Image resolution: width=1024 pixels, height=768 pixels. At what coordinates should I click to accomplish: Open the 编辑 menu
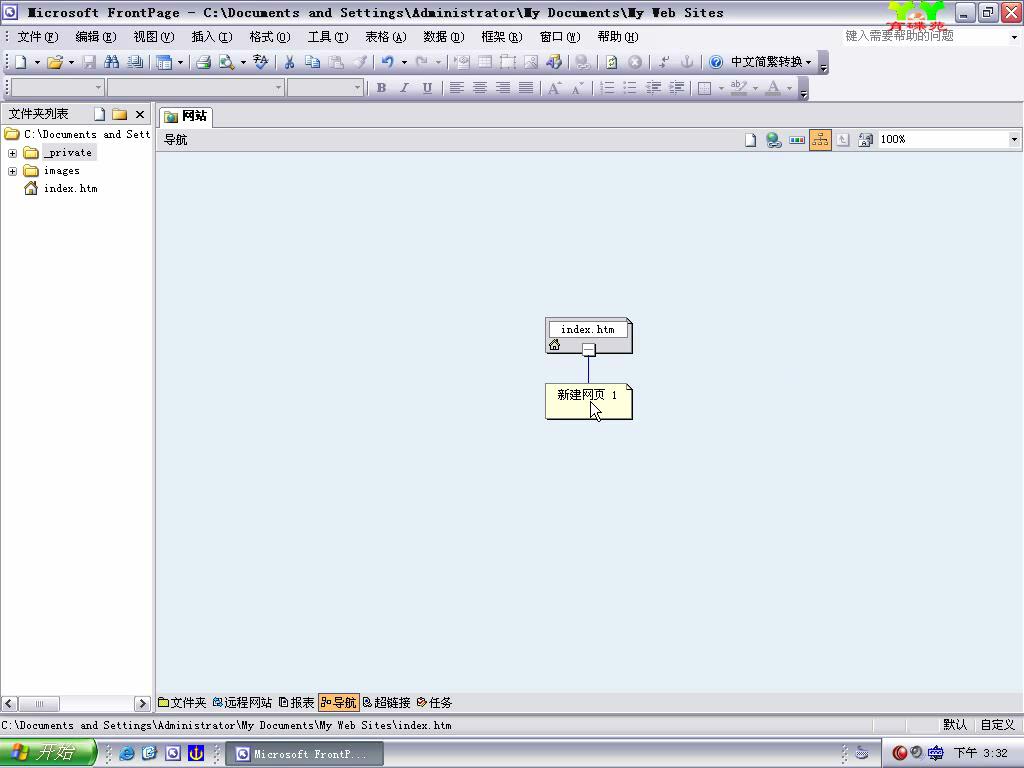[x=95, y=37]
